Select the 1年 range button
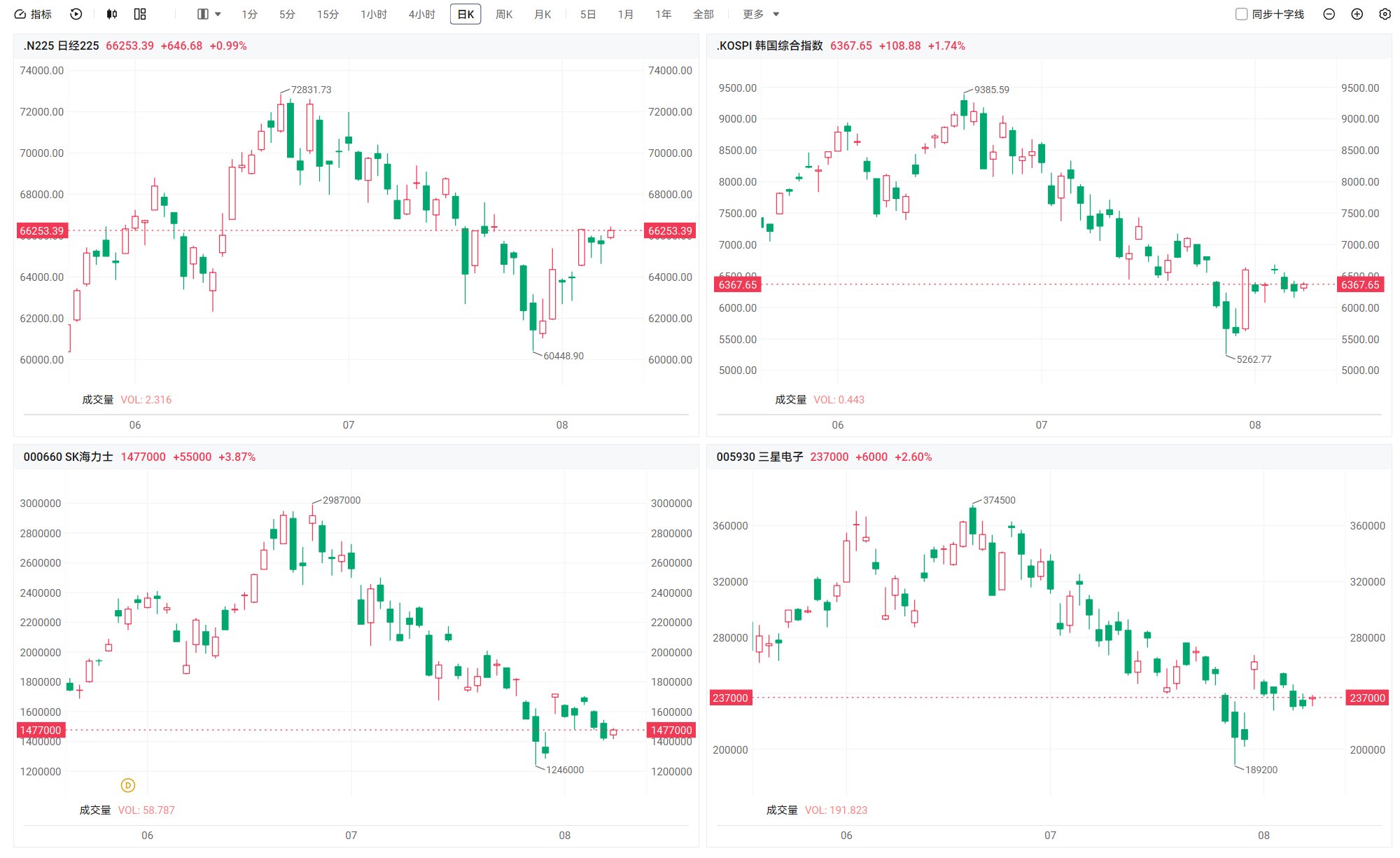 click(x=664, y=14)
